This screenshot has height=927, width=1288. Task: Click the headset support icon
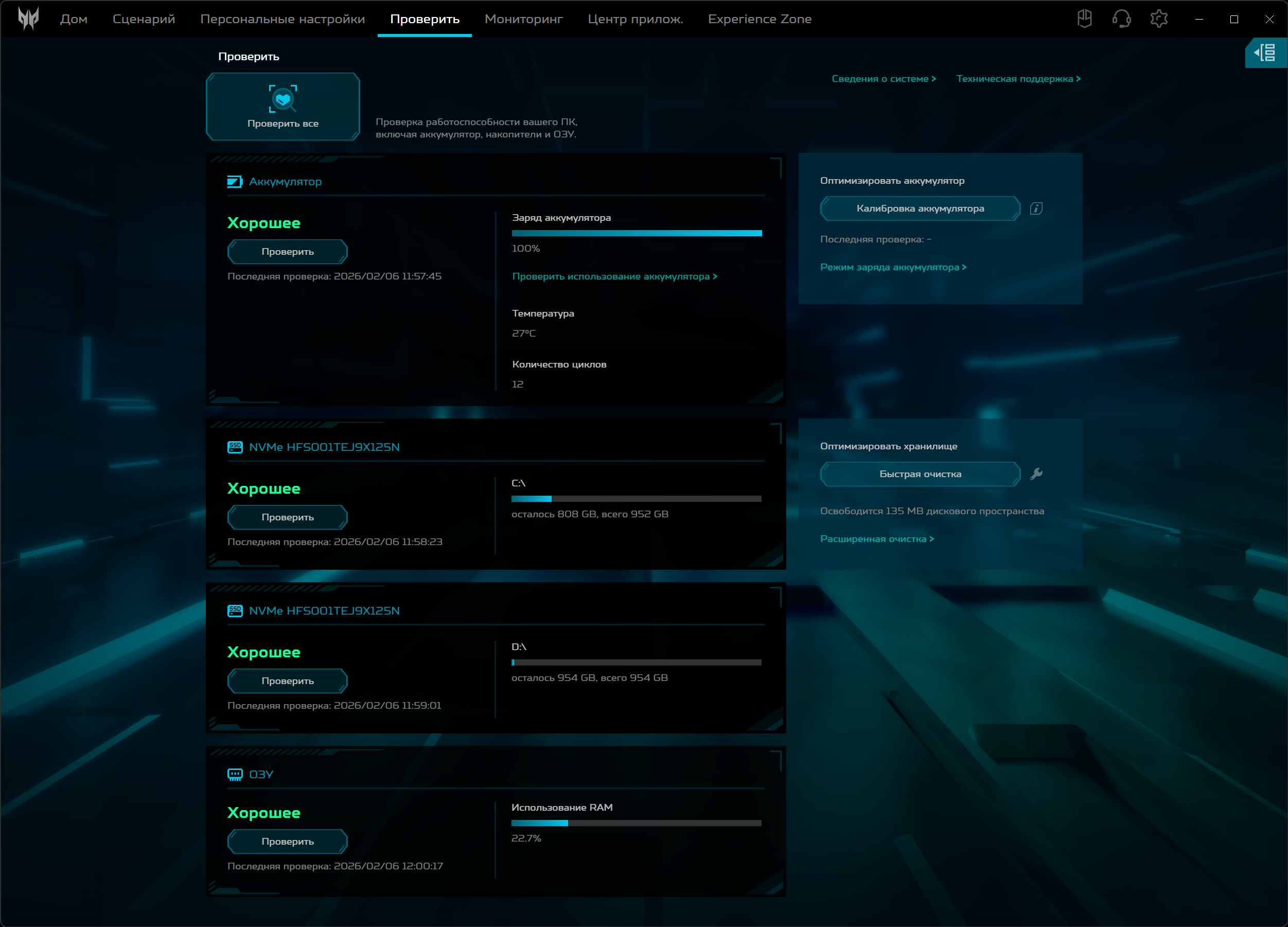[1121, 19]
